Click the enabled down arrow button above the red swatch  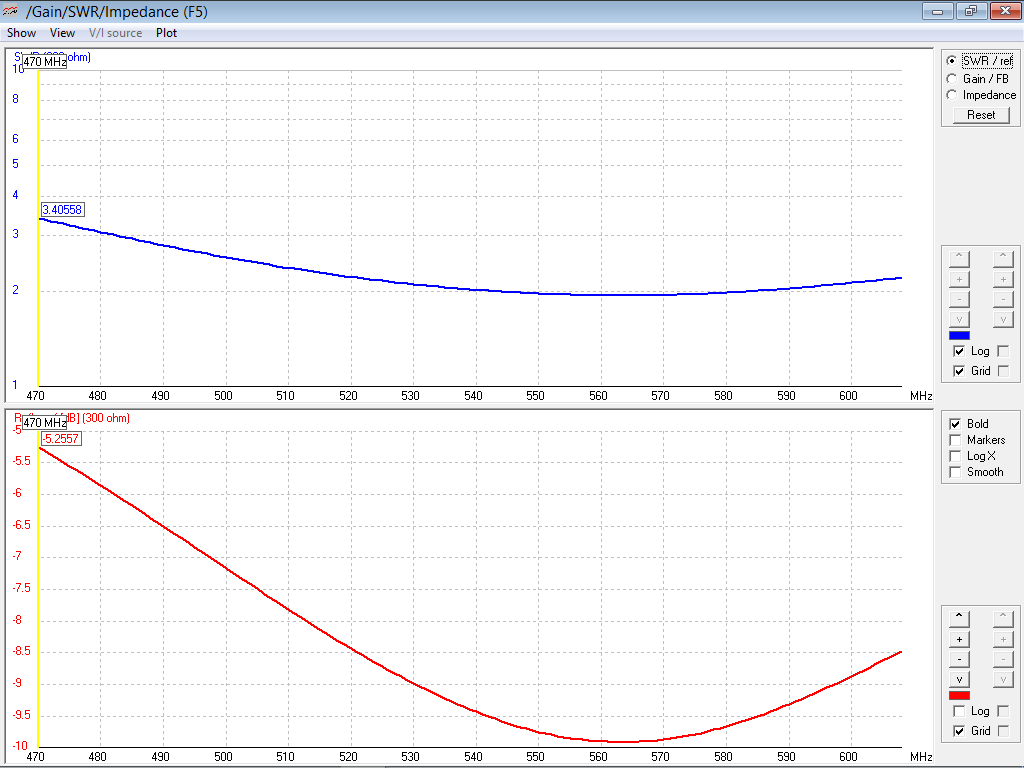point(959,679)
